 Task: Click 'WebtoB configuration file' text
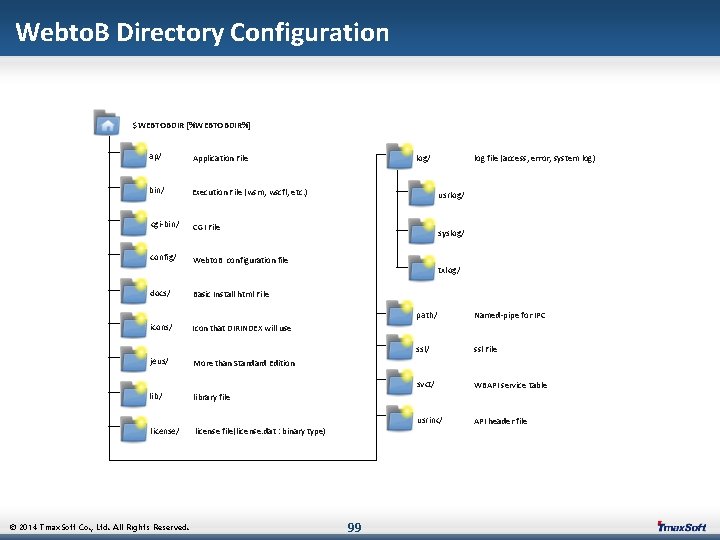click(240, 260)
